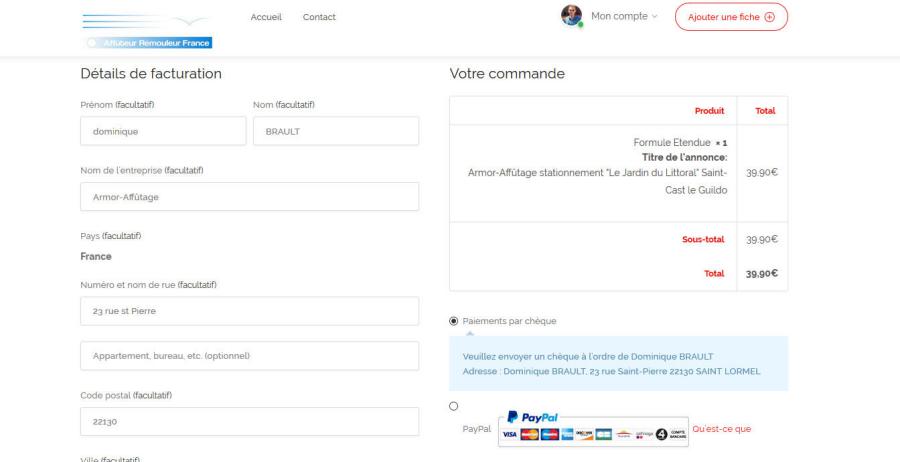Click the user profile avatar picture

point(572,16)
